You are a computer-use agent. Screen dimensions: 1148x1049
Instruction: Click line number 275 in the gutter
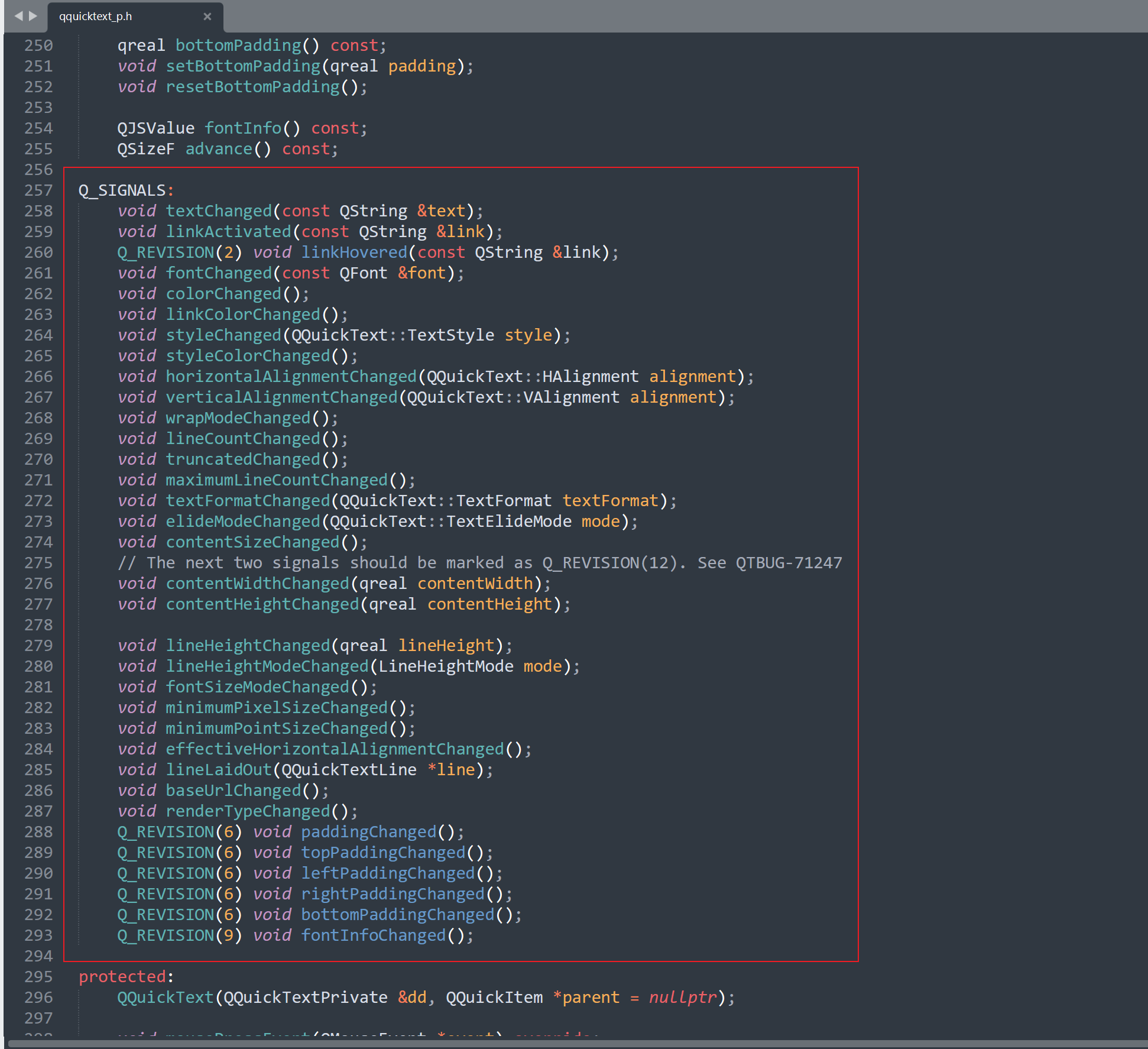coord(38,563)
